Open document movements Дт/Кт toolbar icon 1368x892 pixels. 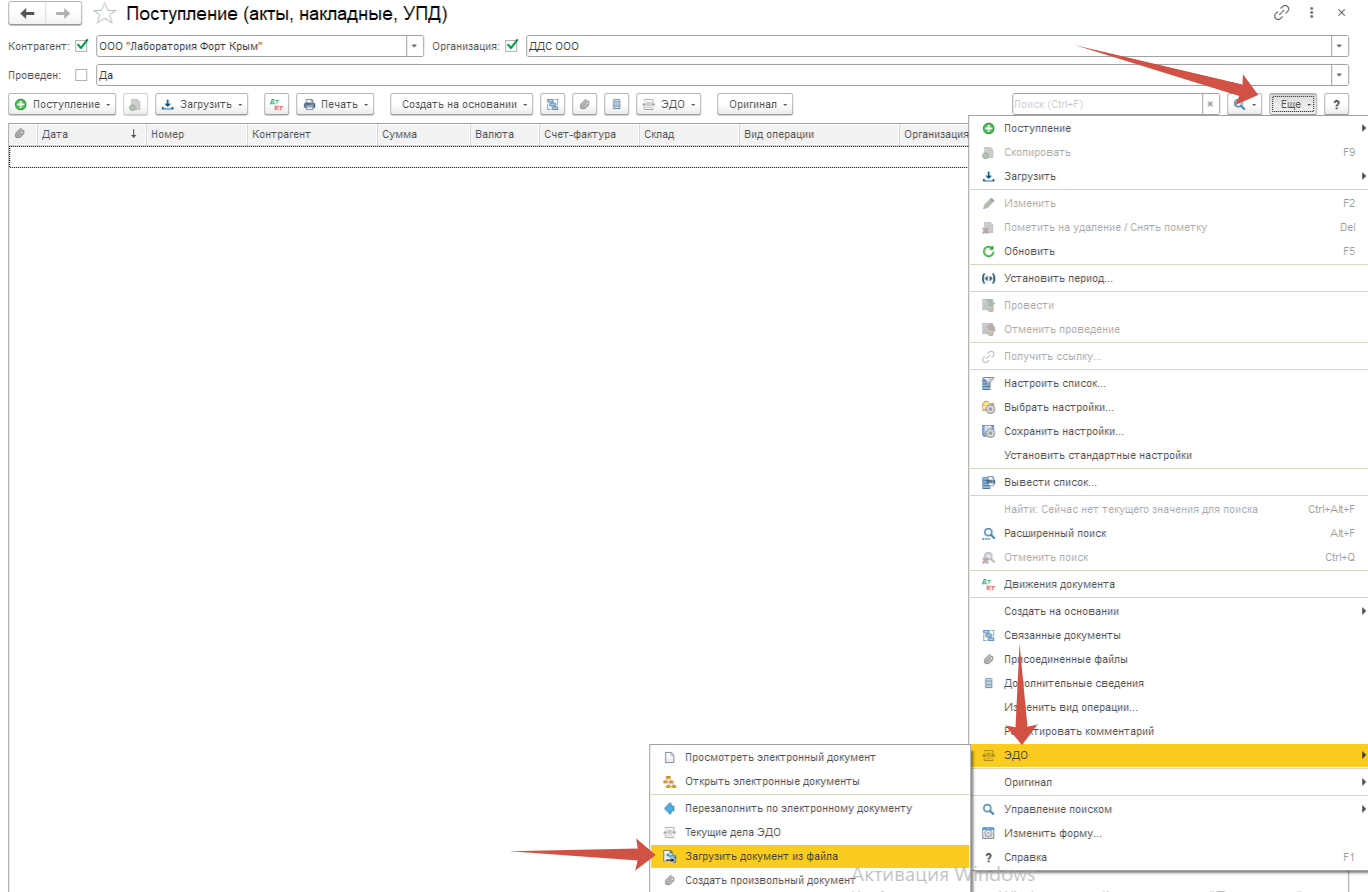click(x=276, y=104)
